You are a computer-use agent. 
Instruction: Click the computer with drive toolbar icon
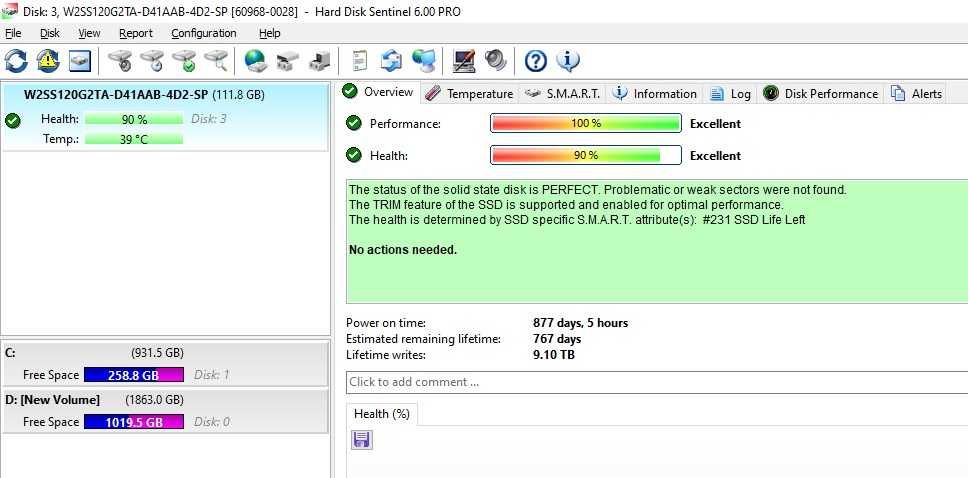(319, 61)
